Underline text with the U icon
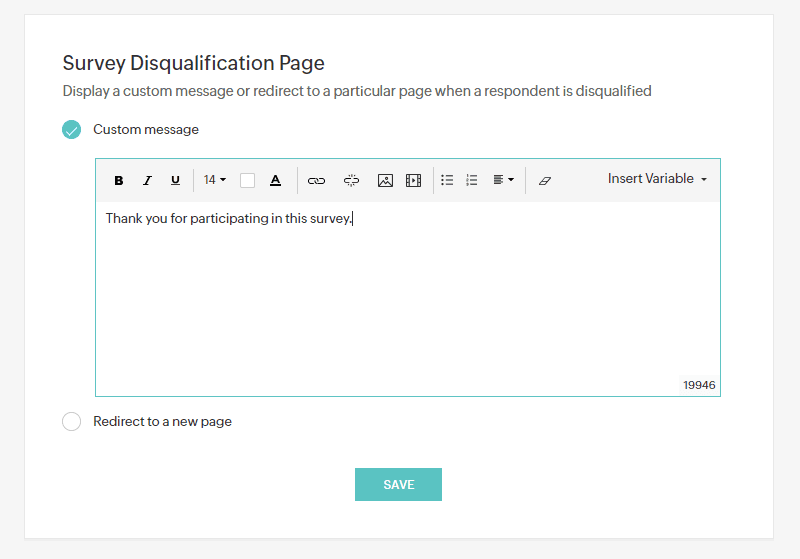 [175, 181]
